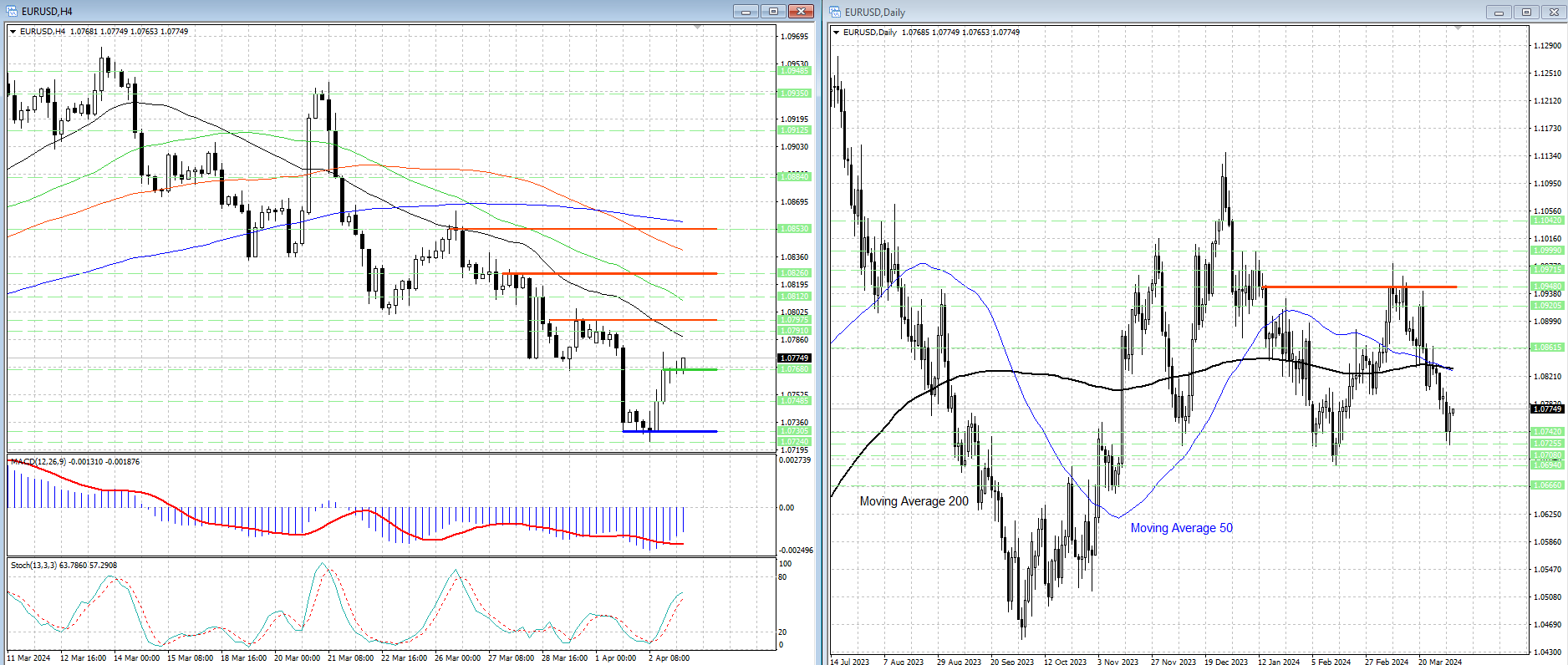This screenshot has height=665, width=1568.
Task: Click the H4 current price label 1.07749
Action: point(794,358)
